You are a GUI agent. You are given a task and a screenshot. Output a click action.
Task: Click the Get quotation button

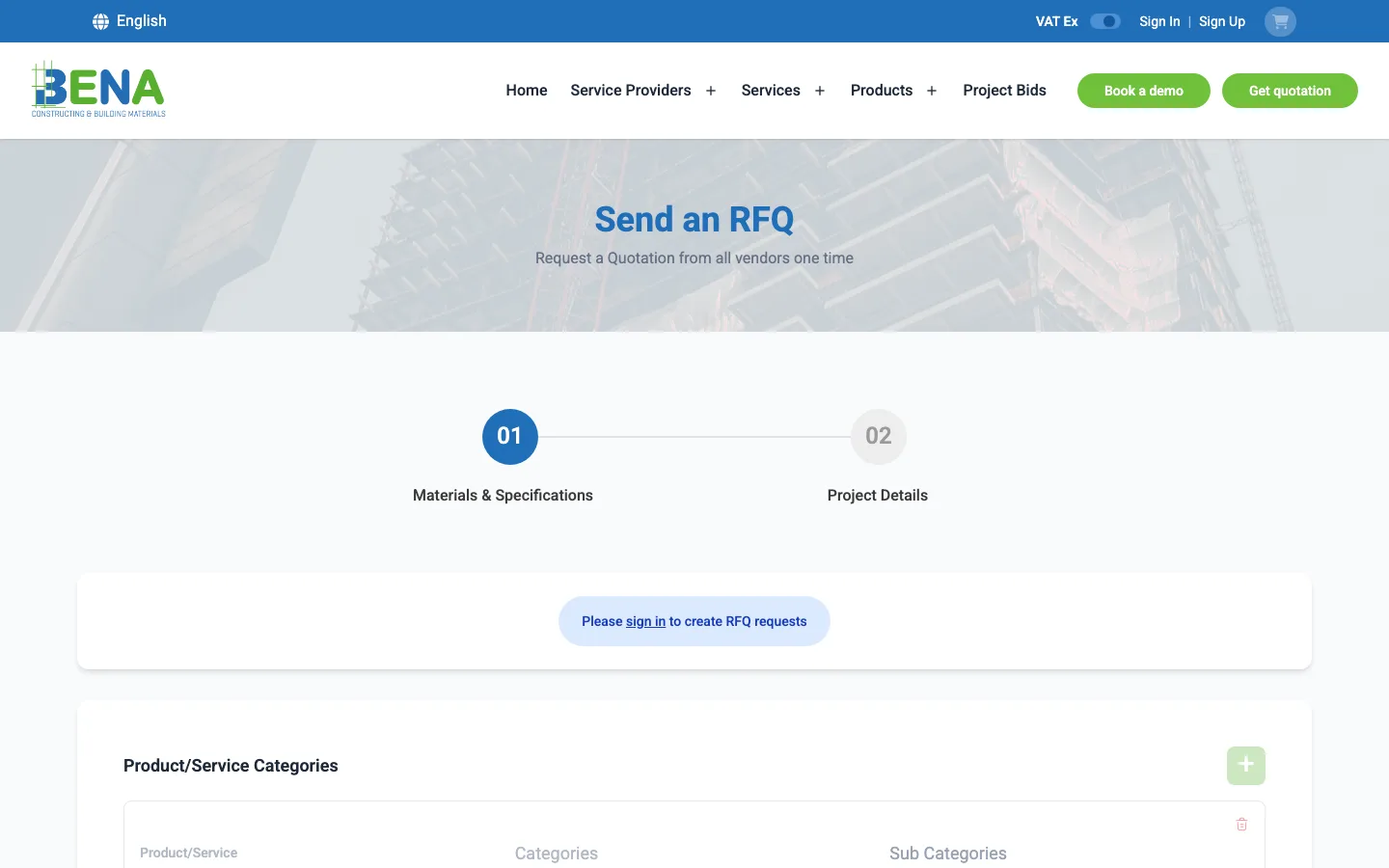pos(1290,91)
